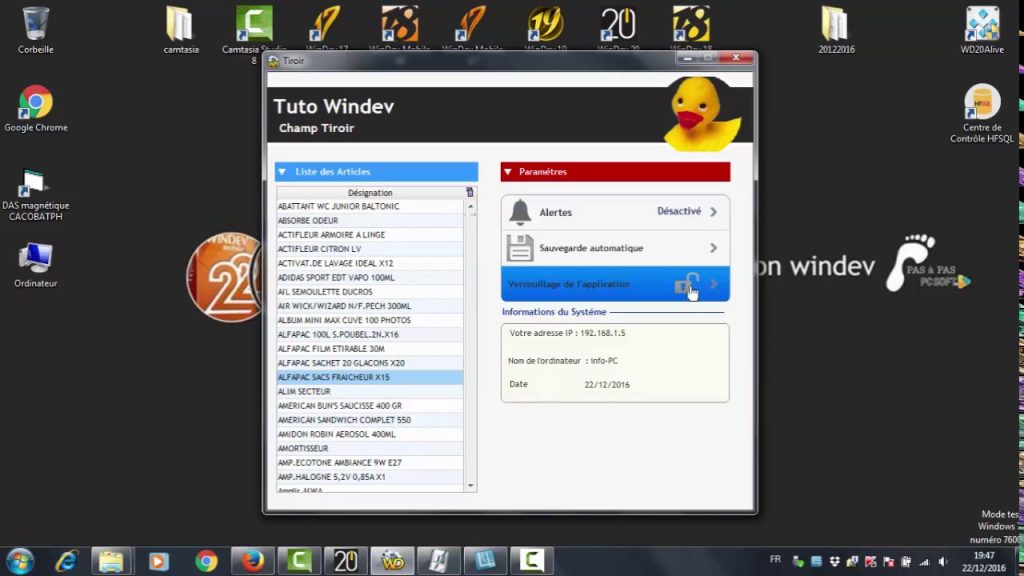Viewport: 1024px width, 576px height.
Task: Switch to the white Camtasia recorder taskbar icon
Action: click(x=532, y=561)
